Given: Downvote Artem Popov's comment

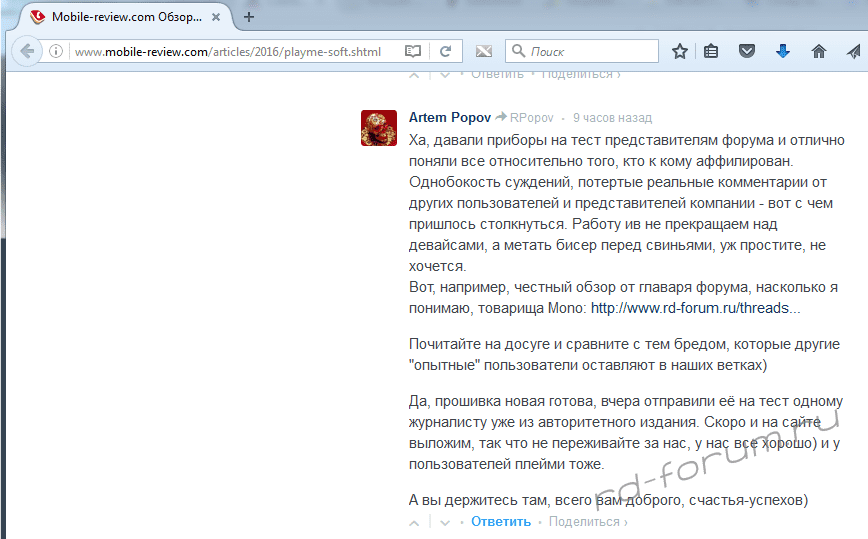Looking at the screenshot, I should (445, 522).
